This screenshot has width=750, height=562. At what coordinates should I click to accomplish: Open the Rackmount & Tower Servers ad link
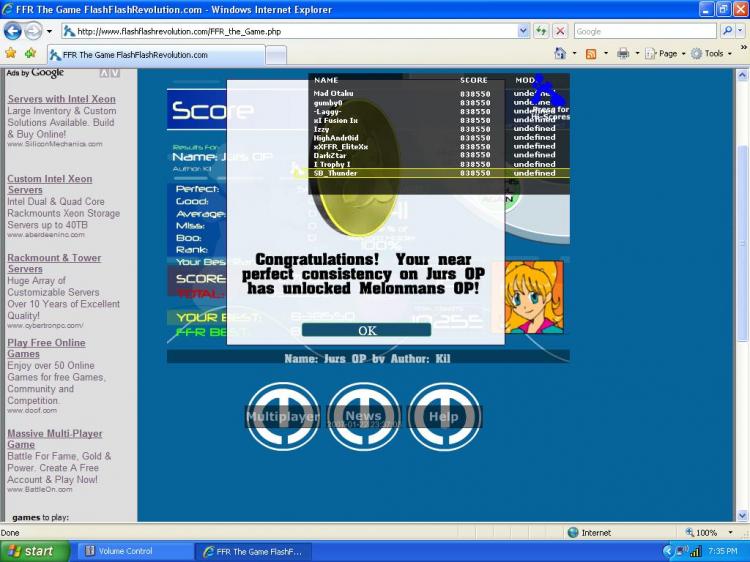(x=54, y=263)
